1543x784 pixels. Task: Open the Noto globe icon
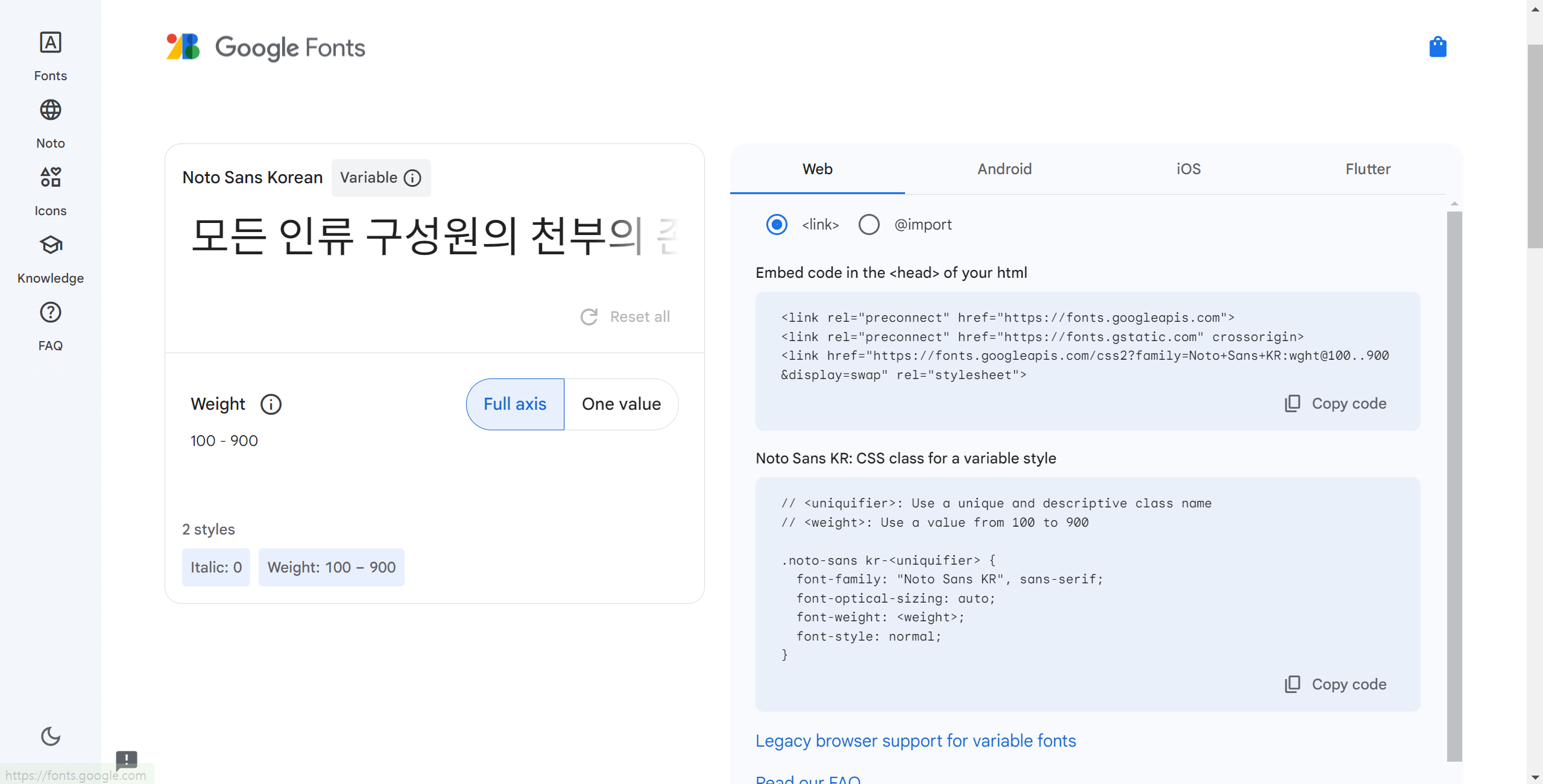click(x=51, y=110)
